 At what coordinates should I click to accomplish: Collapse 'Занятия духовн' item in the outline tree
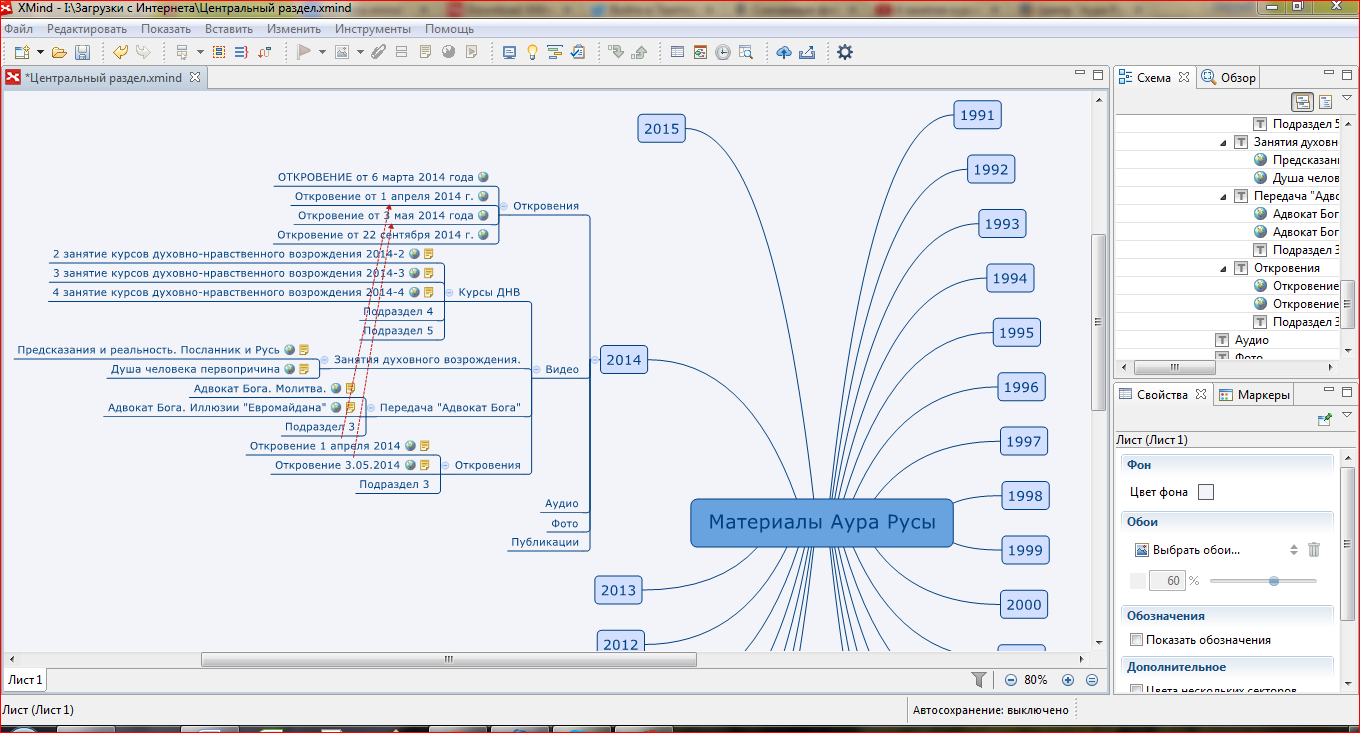coord(1223,142)
